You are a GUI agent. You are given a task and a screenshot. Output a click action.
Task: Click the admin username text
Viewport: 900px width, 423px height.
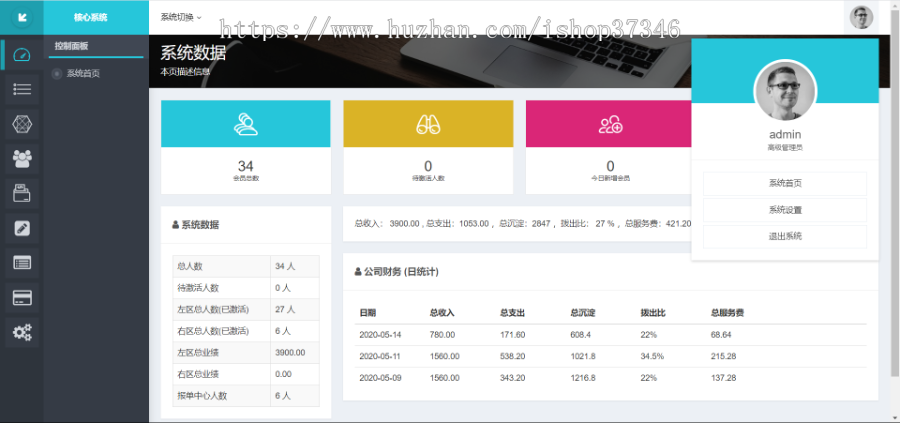pyautogui.click(x=785, y=135)
